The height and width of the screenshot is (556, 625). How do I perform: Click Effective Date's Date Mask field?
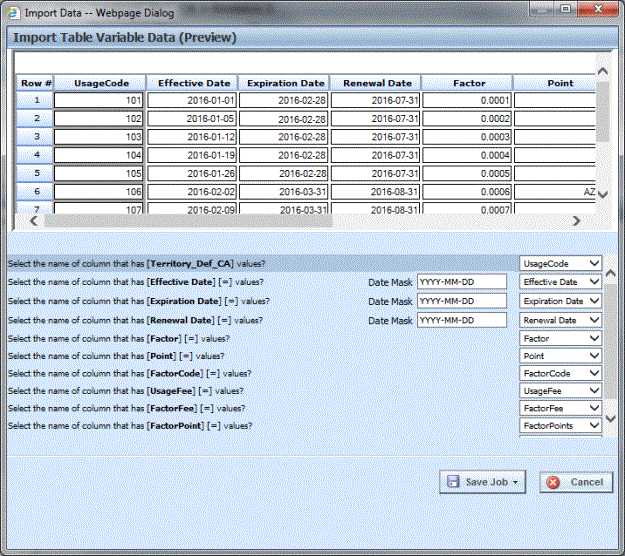(x=462, y=282)
